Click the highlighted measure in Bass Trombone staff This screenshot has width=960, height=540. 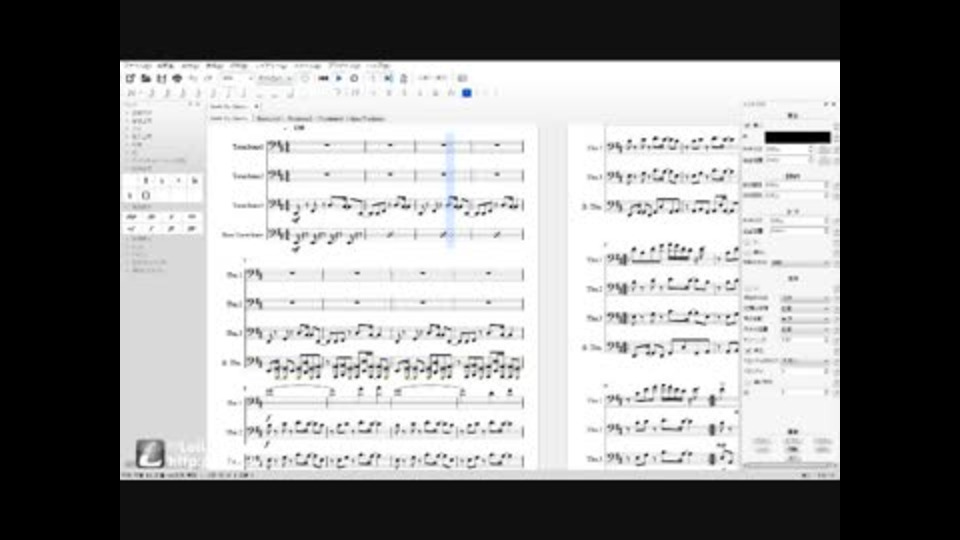tap(443, 234)
